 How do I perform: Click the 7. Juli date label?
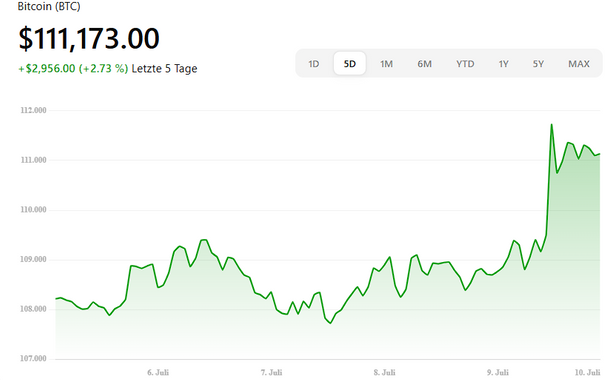tap(271, 373)
